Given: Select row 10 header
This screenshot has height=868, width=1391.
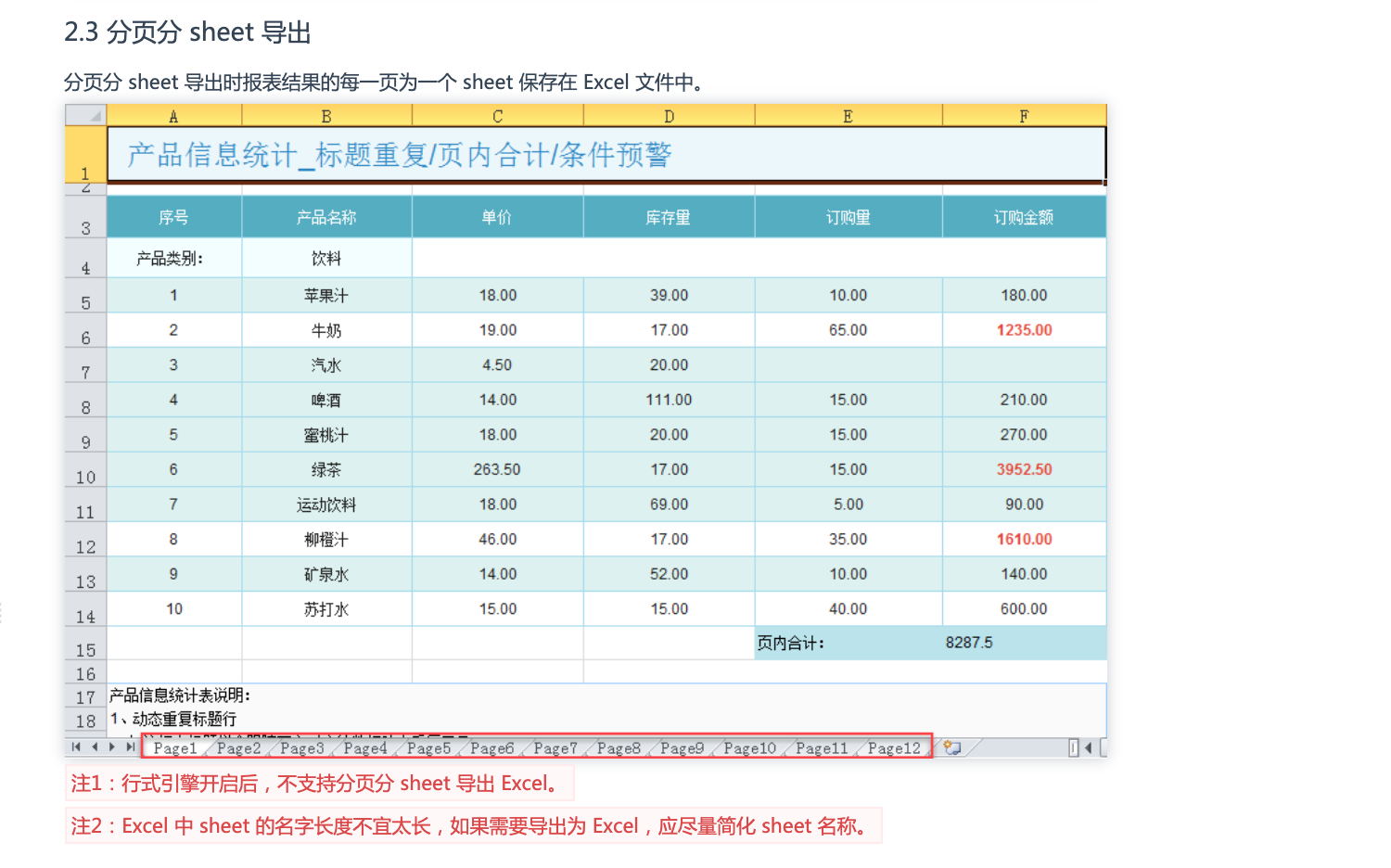Looking at the screenshot, I should (x=85, y=470).
